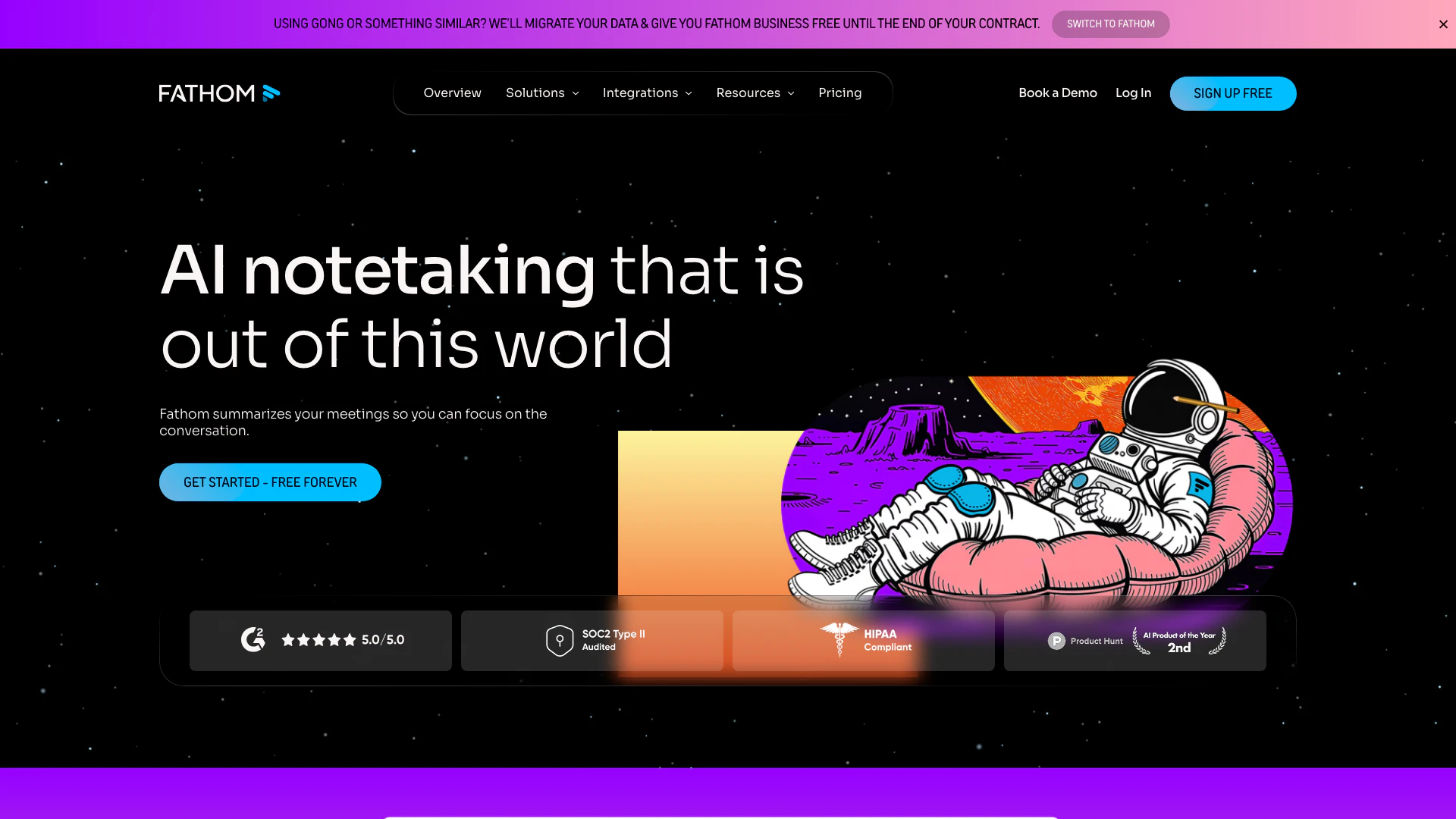Image resolution: width=1456 pixels, height=819 pixels.
Task: Click the Sign Up Free button
Action: tap(1232, 93)
